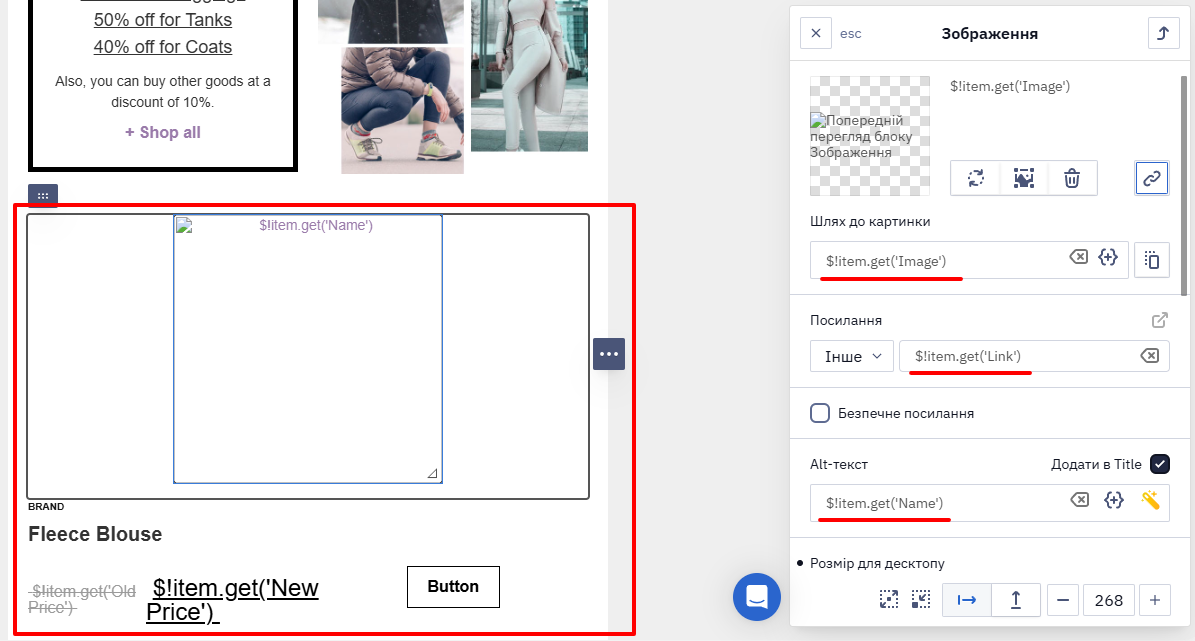Open the three-dots block options menu

[609, 354]
